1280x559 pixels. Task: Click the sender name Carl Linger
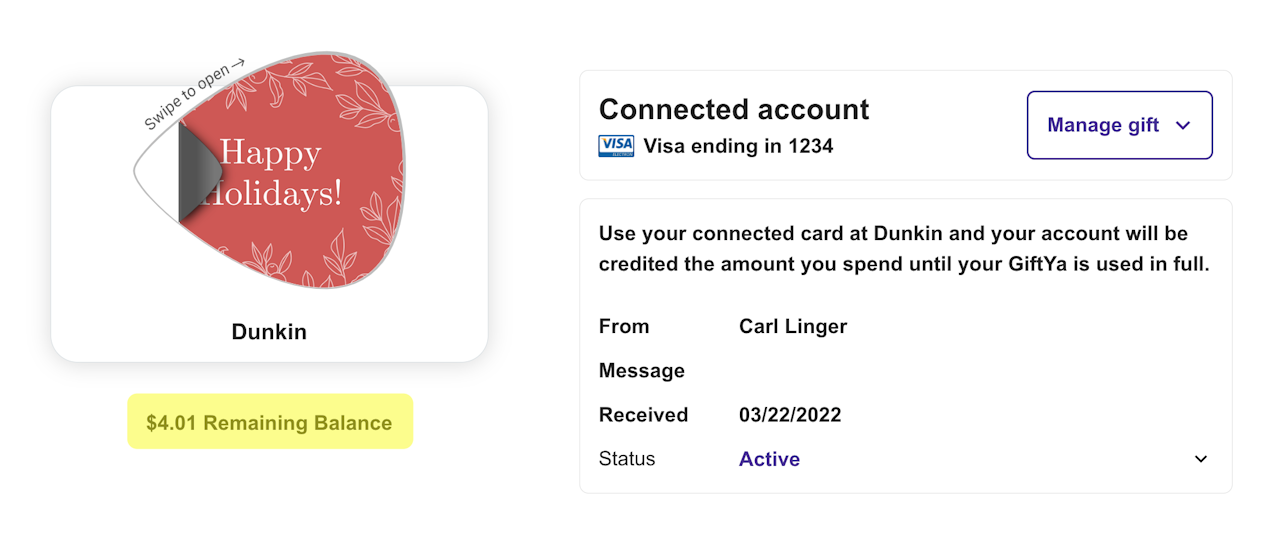[793, 326]
